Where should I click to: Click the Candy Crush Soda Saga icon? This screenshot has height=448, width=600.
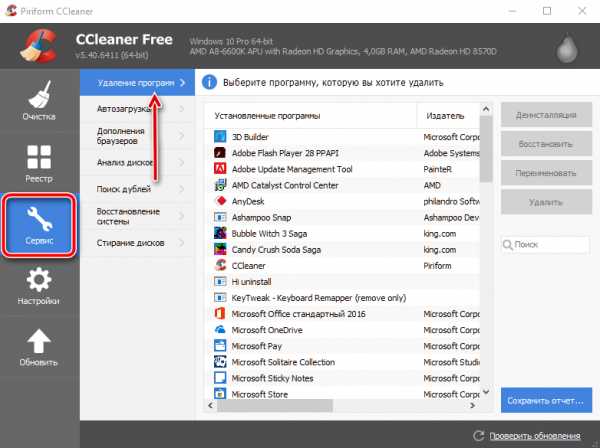(220, 249)
